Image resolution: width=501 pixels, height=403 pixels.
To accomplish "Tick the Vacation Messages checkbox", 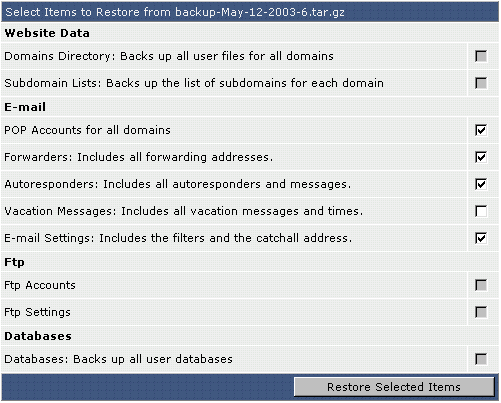I will tap(481, 211).
